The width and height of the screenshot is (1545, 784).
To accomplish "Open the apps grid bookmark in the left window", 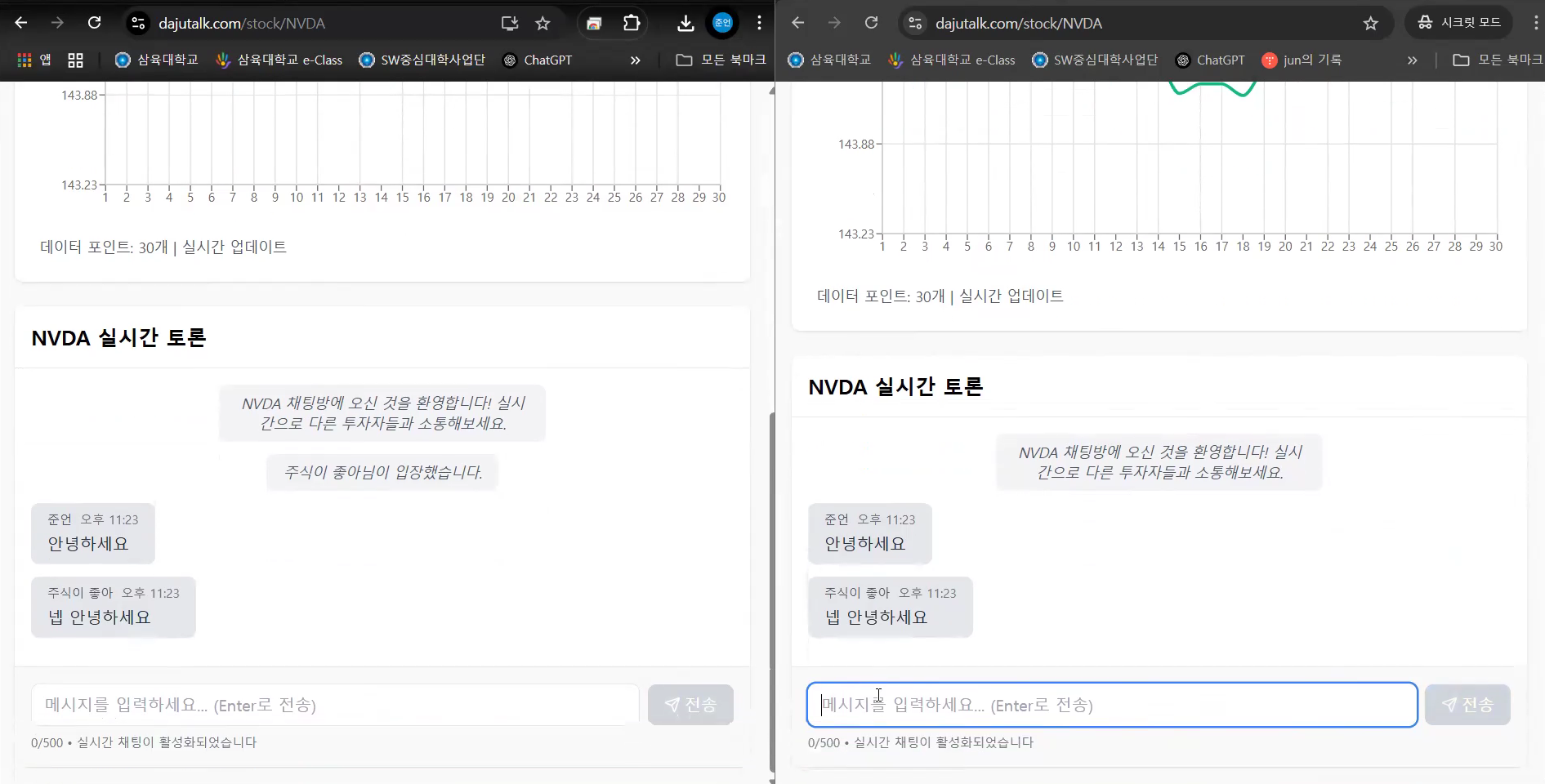I will coord(34,60).
